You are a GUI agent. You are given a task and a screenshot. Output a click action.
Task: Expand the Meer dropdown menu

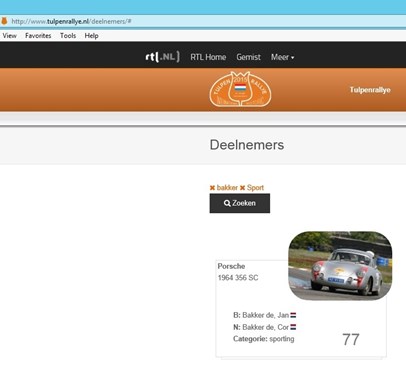pos(282,57)
